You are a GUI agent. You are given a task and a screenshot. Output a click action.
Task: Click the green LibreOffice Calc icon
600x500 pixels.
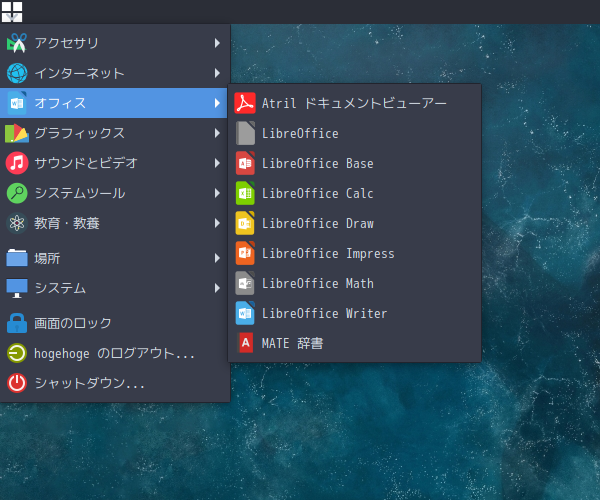[245, 193]
